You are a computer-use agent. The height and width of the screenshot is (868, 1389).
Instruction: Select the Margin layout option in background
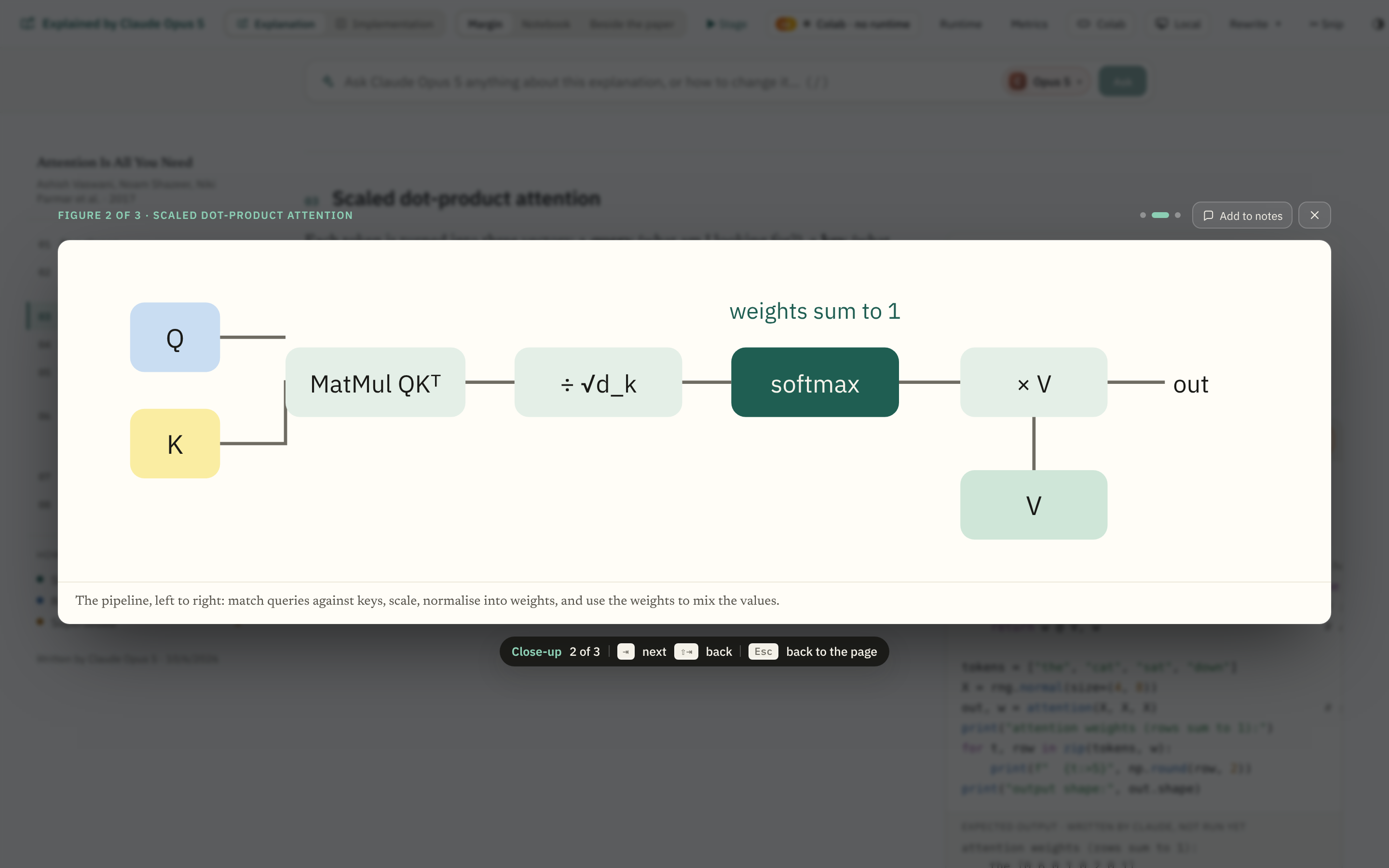[485, 24]
